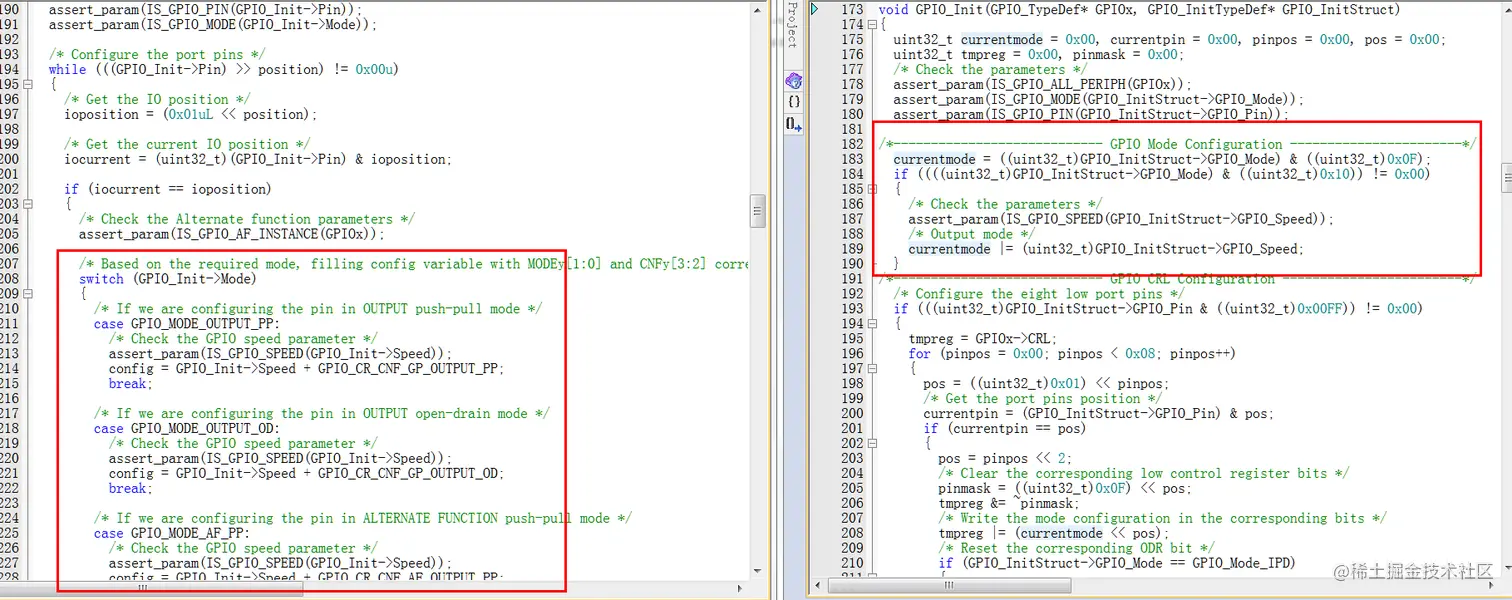
Task: Click 'pos = pinpos << 2;' line
Action: [x=1005, y=459]
